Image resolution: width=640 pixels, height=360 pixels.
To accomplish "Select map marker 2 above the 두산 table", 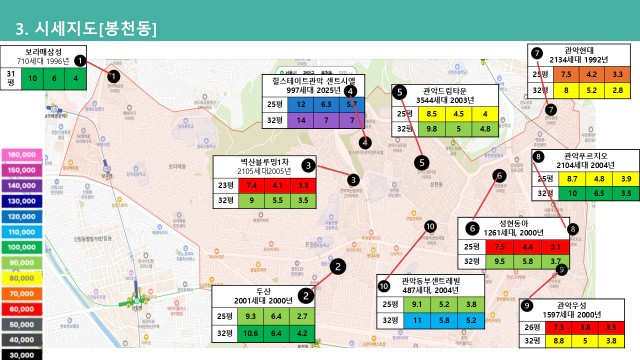I will tap(338, 267).
